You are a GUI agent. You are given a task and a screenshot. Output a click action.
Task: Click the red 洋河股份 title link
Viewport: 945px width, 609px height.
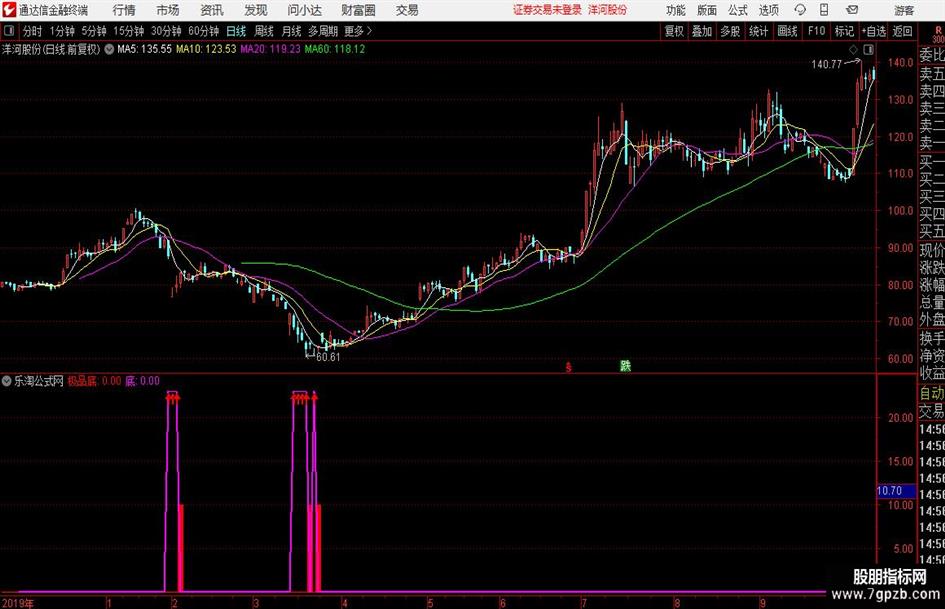[x=608, y=10]
